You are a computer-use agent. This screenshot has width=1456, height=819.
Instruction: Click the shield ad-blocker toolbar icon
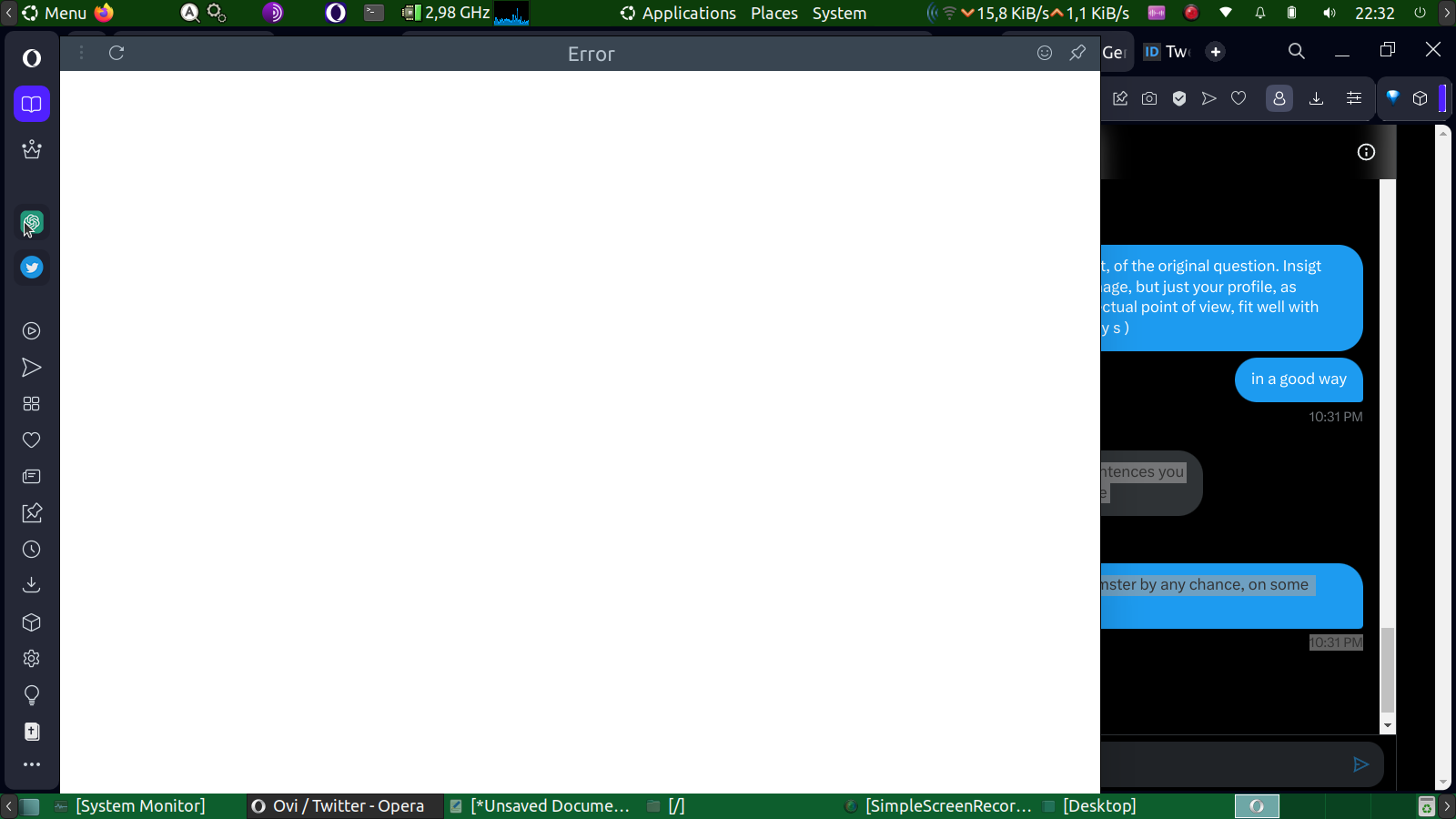(1179, 98)
